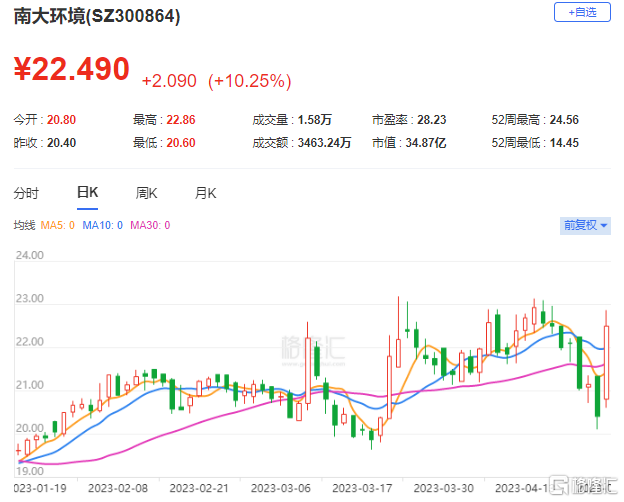Screen dimensions: 624x502
Task: Select the 市值 value 34.87亿
Action: click(425, 143)
